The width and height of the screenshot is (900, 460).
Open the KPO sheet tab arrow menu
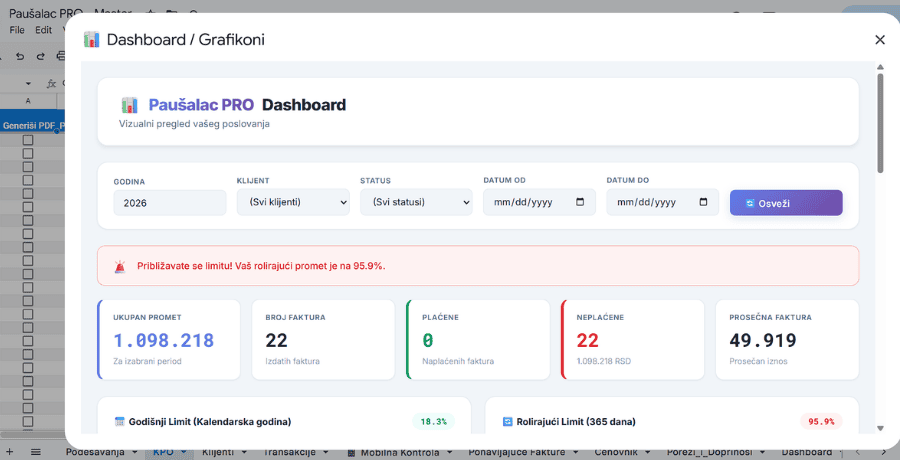click(184, 453)
